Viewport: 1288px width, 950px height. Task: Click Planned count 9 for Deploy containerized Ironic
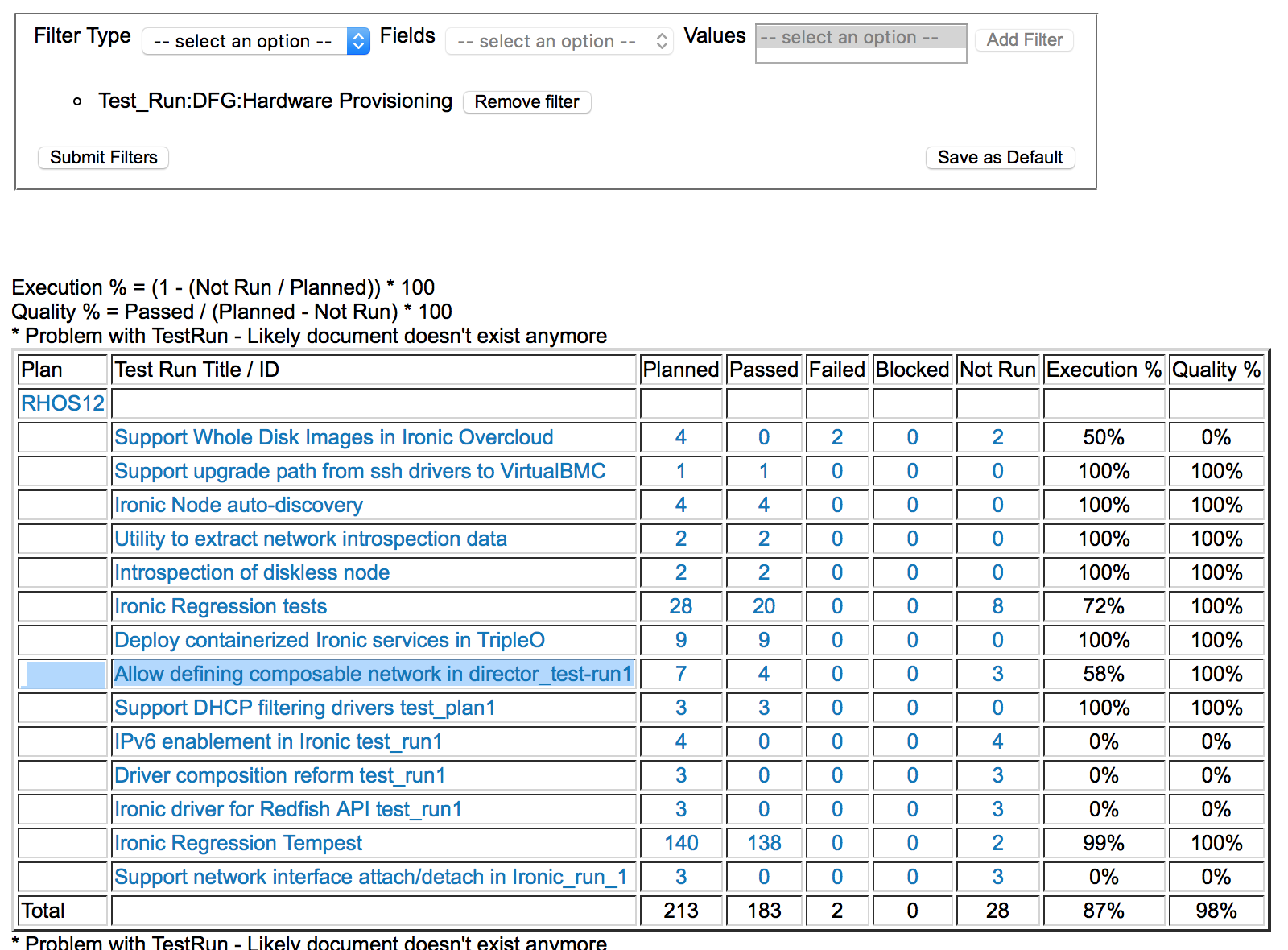point(681,640)
